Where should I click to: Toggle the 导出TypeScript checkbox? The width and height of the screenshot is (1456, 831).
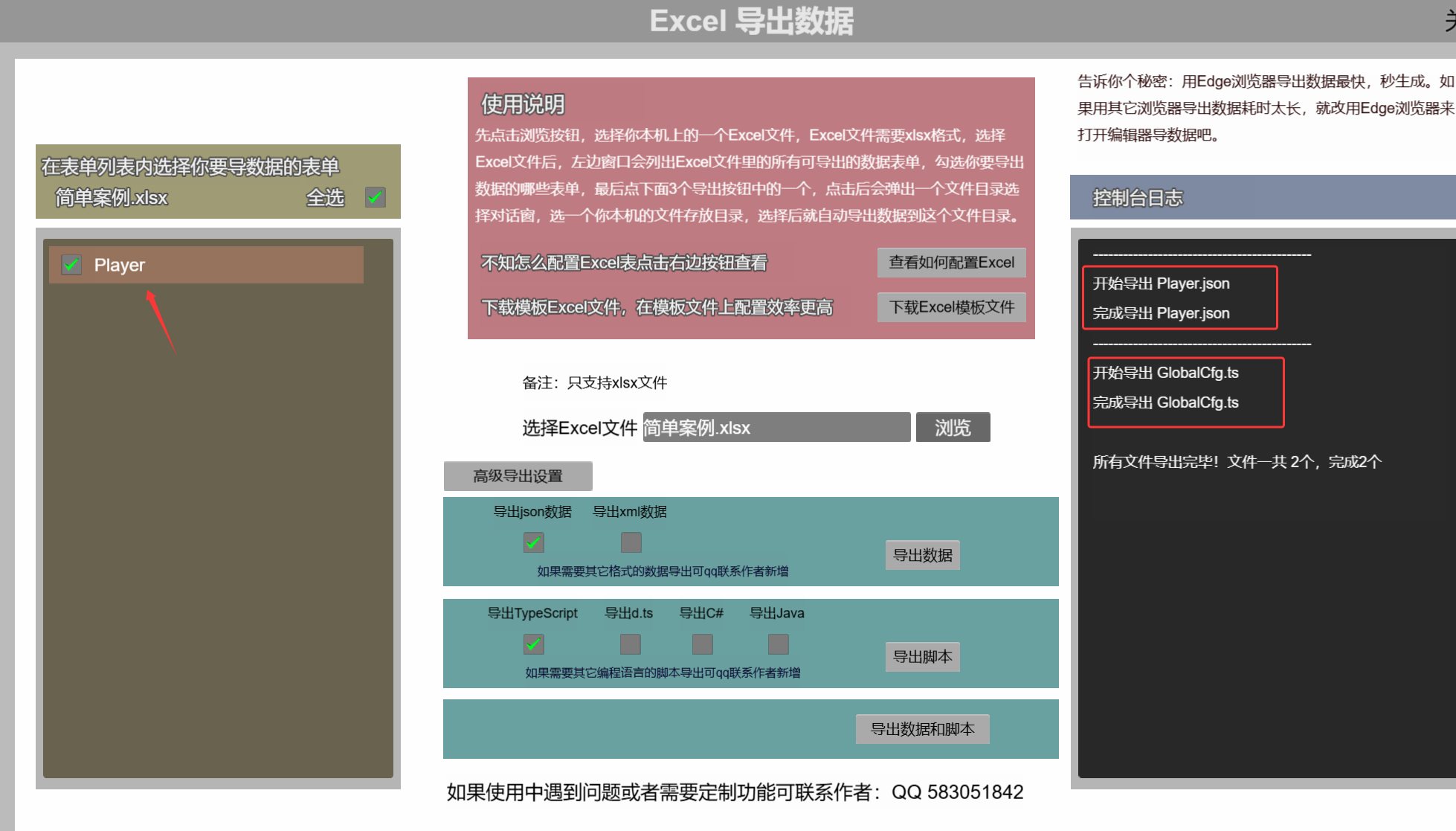[533, 644]
